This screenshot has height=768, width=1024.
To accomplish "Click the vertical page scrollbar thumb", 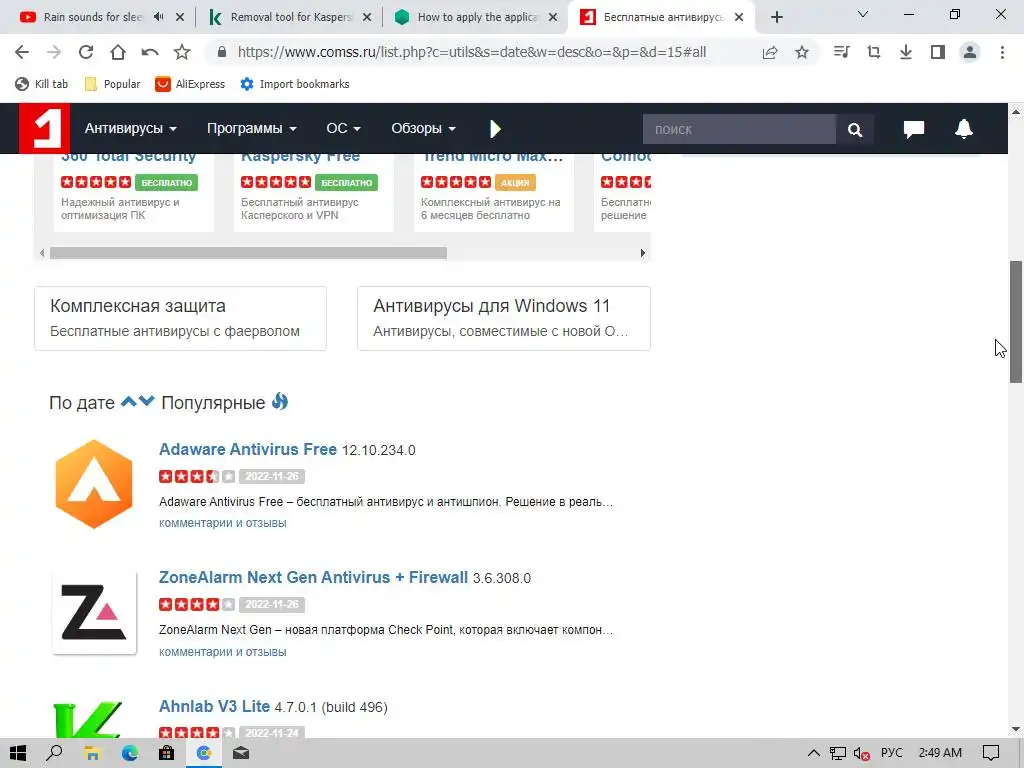I will pyautogui.click(x=1016, y=322).
